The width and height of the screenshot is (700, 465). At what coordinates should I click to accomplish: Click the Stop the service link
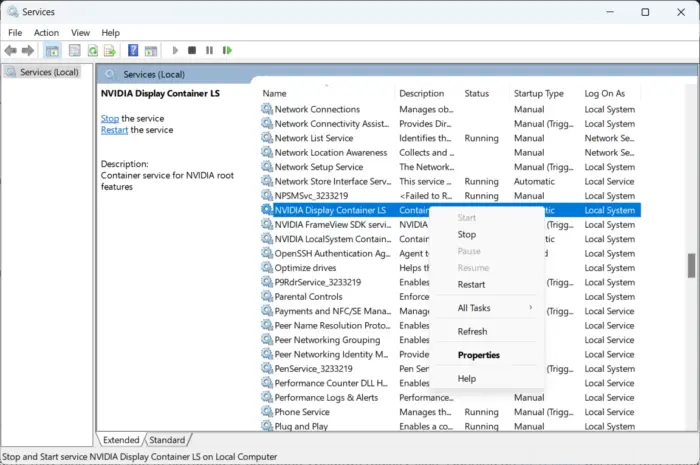(x=109, y=118)
